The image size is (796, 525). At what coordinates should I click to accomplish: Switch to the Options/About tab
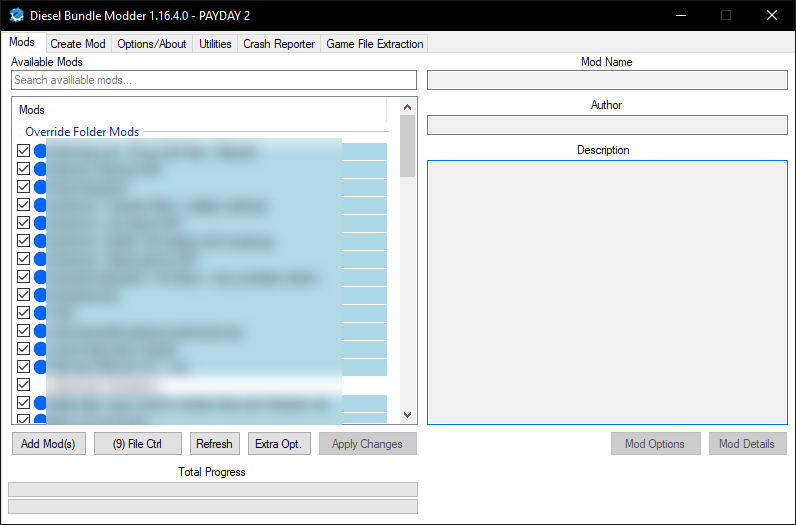152,44
